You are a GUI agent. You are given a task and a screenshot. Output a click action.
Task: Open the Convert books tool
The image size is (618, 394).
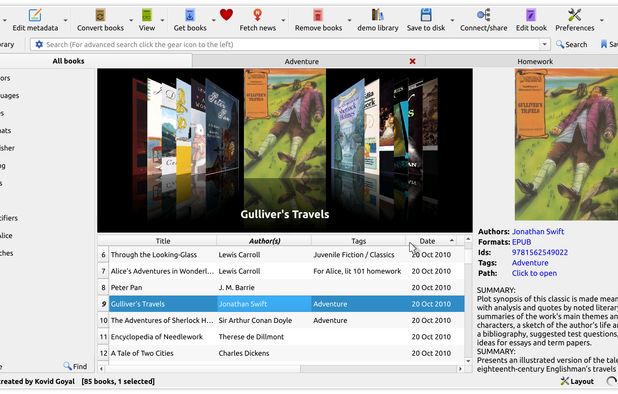click(x=100, y=20)
